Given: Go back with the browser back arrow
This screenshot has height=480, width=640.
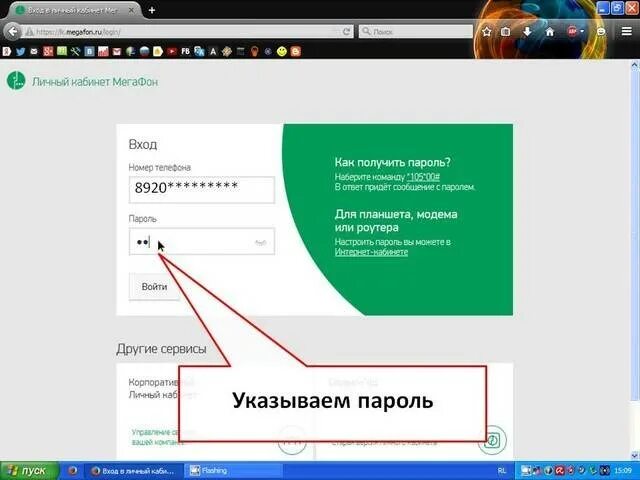Looking at the screenshot, I should 13,31.
